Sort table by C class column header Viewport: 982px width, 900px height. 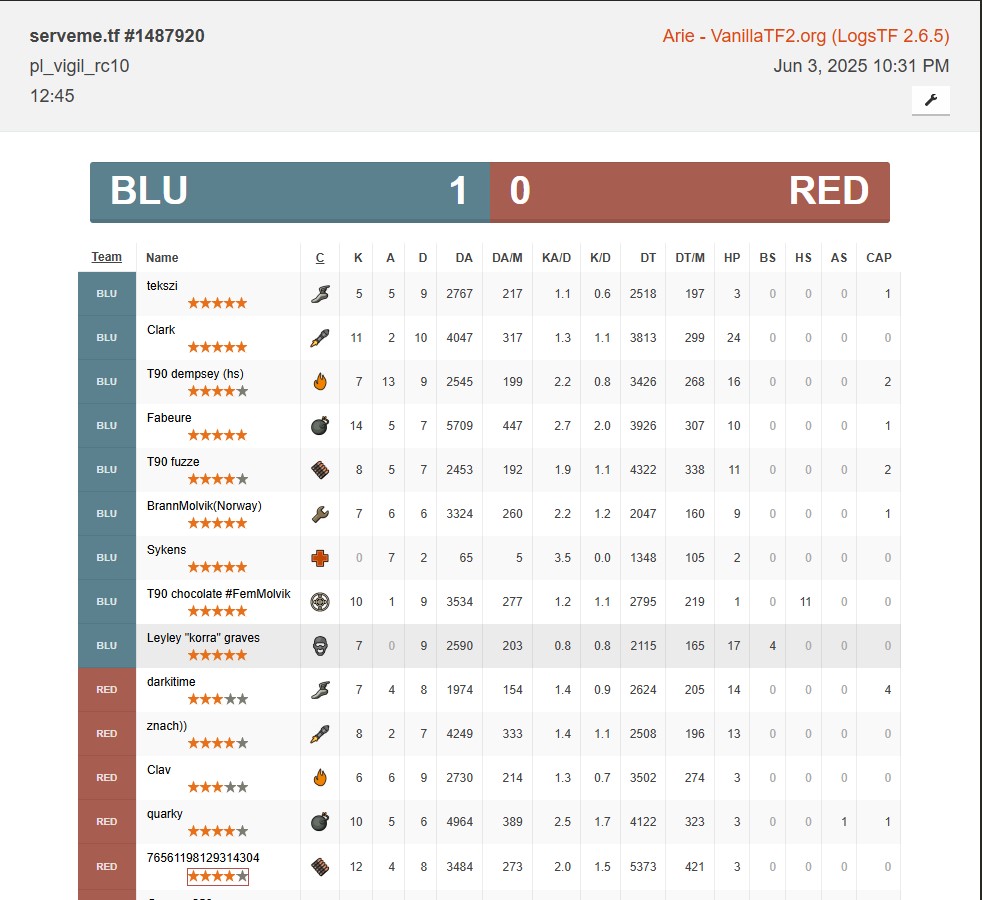click(320, 258)
